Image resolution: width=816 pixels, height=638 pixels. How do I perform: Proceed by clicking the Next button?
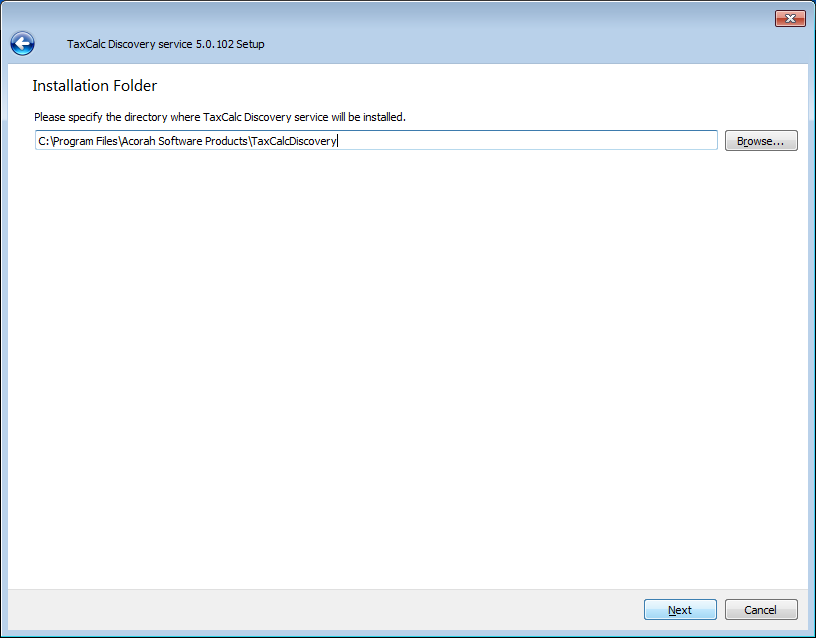click(680, 610)
